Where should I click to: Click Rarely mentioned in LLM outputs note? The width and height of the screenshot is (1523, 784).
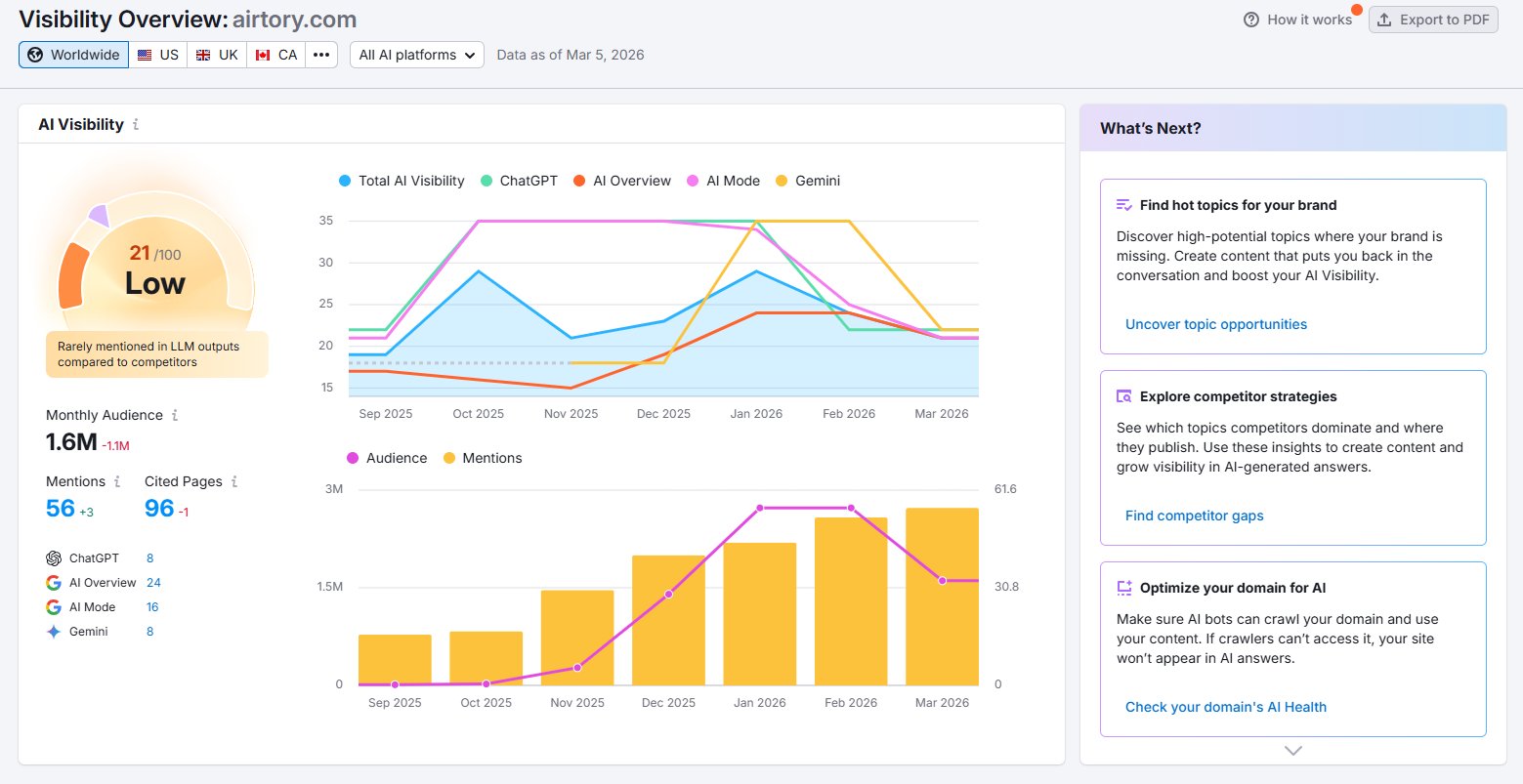pos(156,354)
